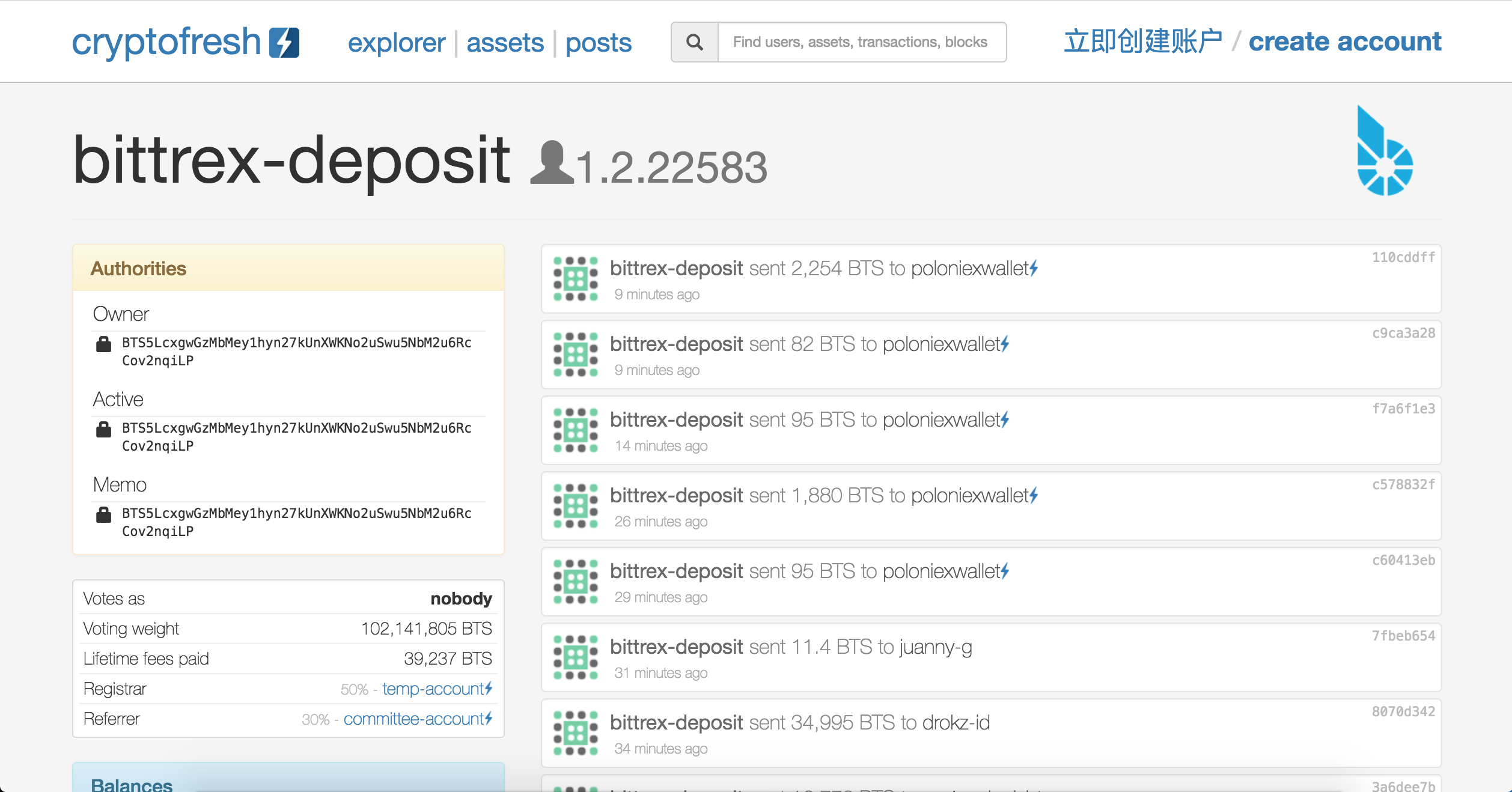Click poloniexwallet in the 82 BTS transfer
This screenshot has width=1512, height=792.
[x=941, y=344]
